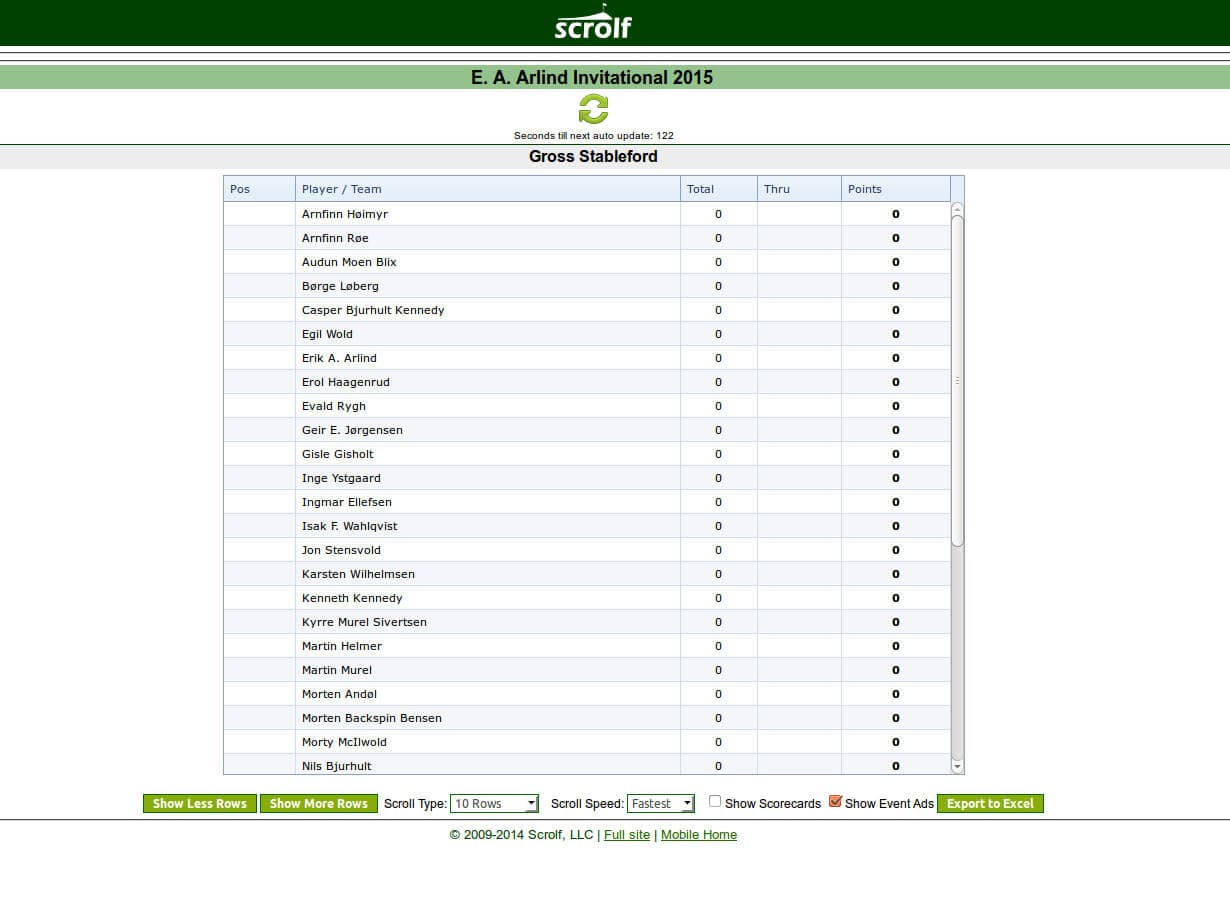Click the Export to Excel button
The width and height of the screenshot is (1230, 916).
pos(990,802)
